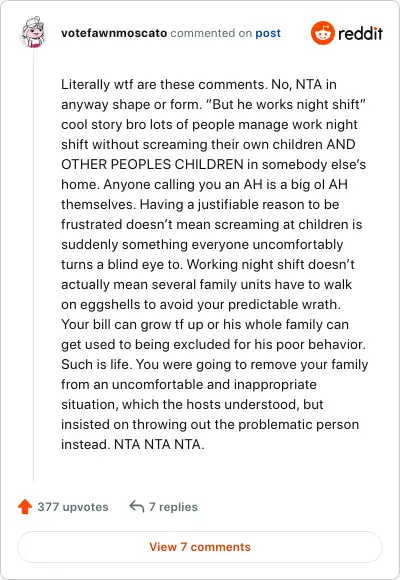Follow the blue "post" link
This screenshot has width=400, height=580.
coord(268,33)
